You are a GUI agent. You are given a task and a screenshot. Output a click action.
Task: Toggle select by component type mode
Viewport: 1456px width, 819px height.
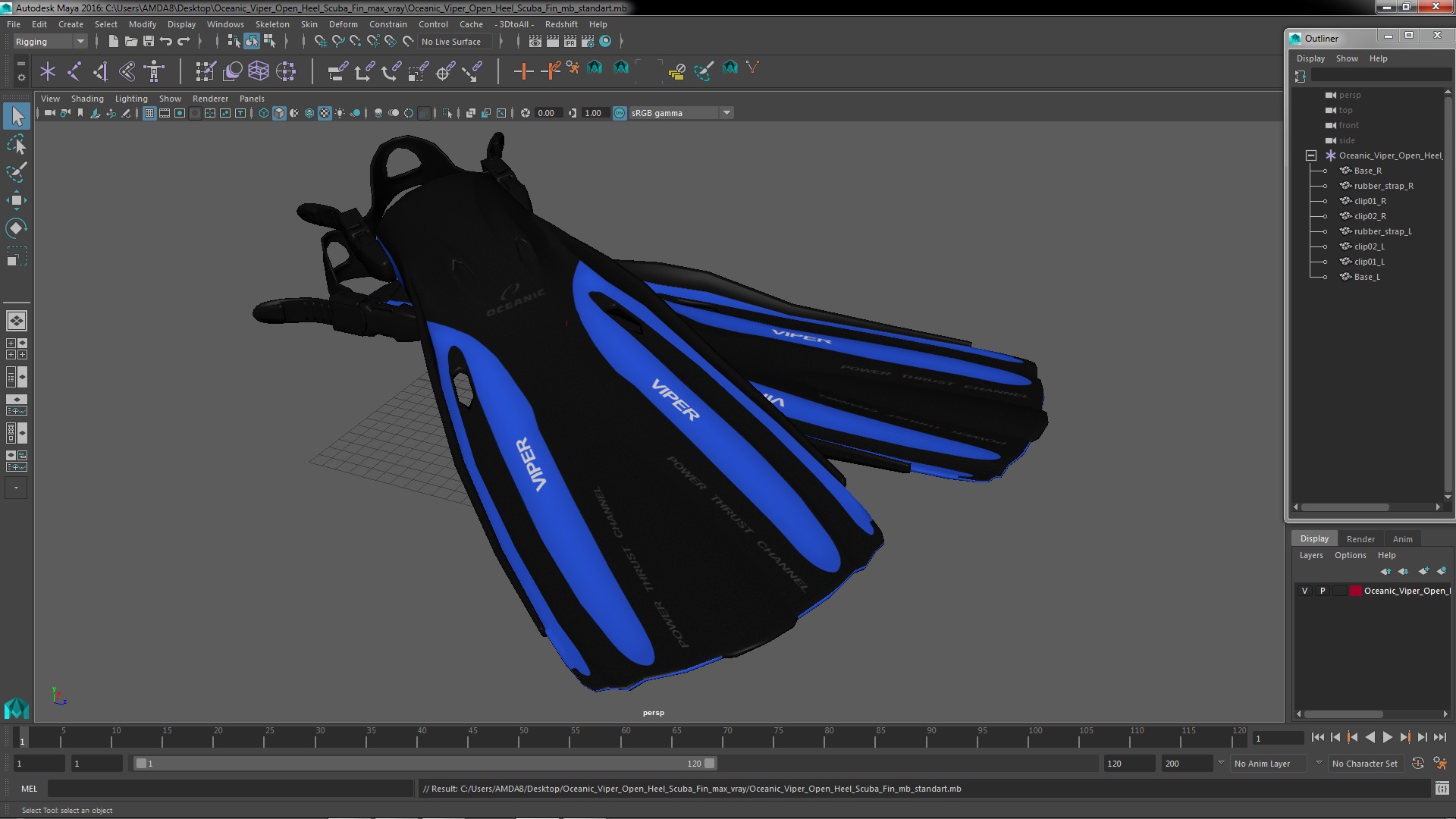(269, 41)
